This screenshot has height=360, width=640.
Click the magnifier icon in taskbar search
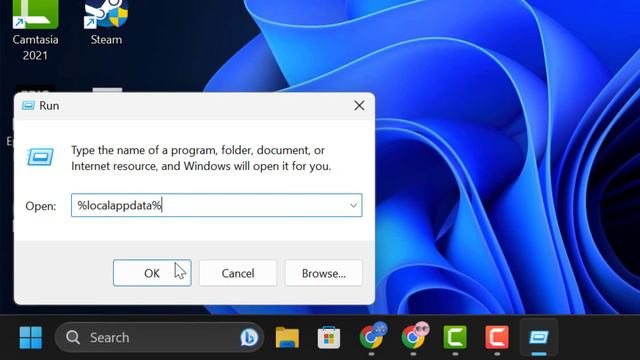pyautogui.click(x=73, y=338)
